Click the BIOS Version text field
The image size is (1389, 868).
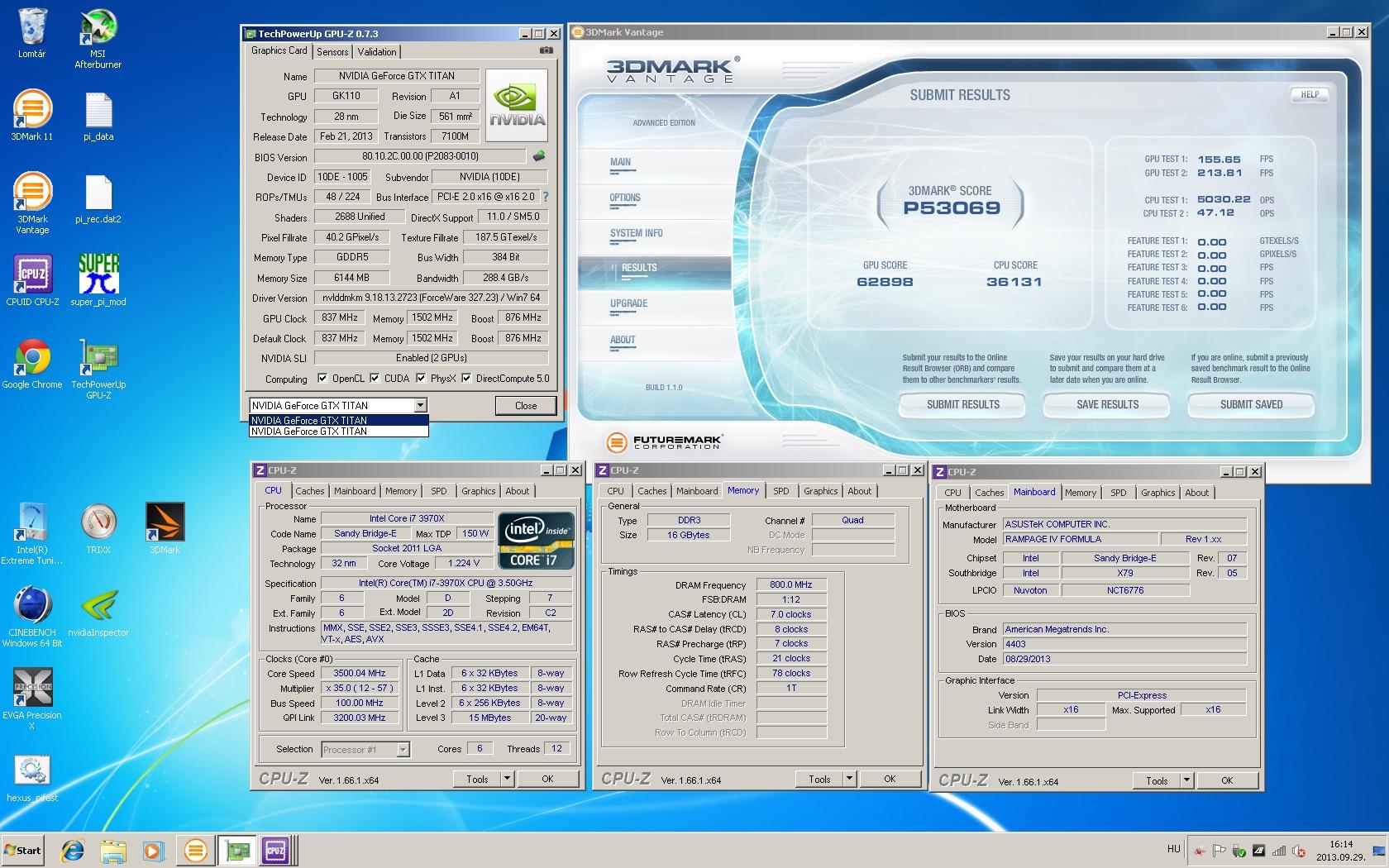[x=419, y=156]
